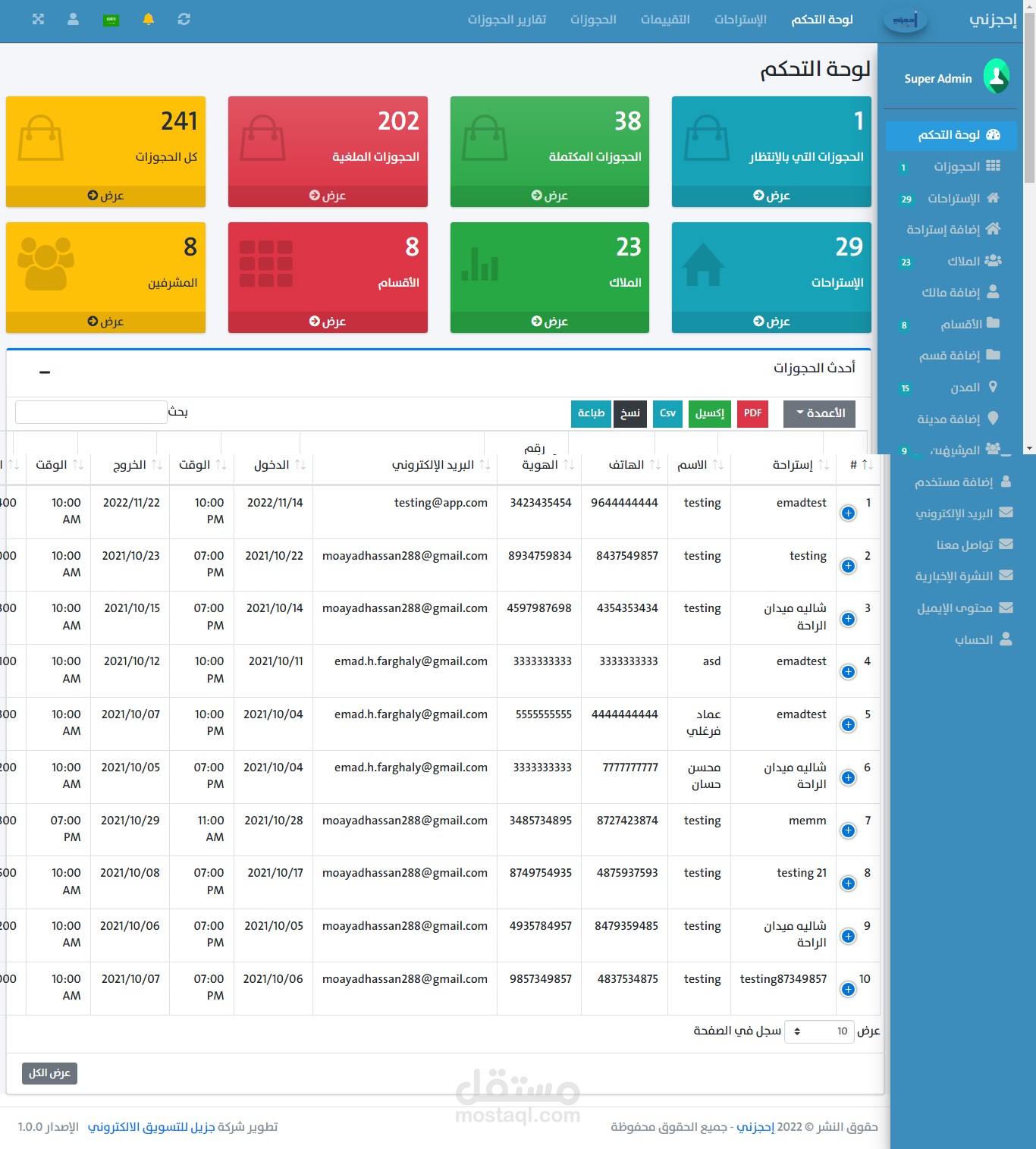Select لوحة التحكم in the sidebar
The width and height of the screenshot is (1036, 1149).
[x=951, y=135]
